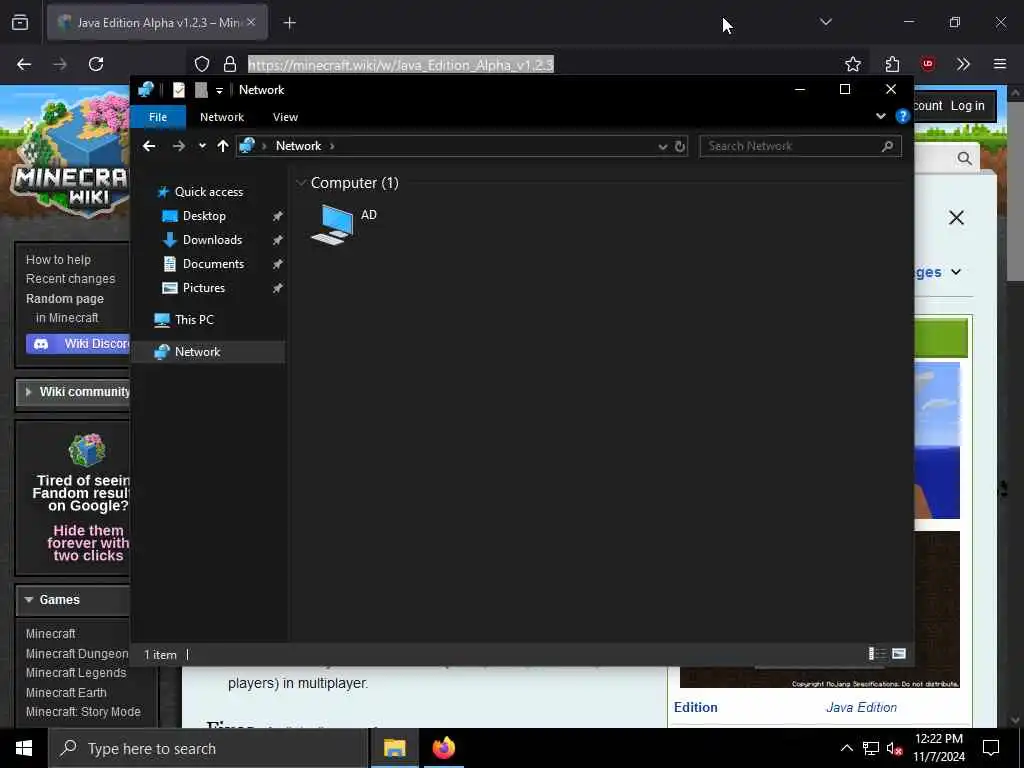The width and height of the screenshot is (1024, 768).
Task: Open File Explorer from taskbar
Action: [394, 748]
